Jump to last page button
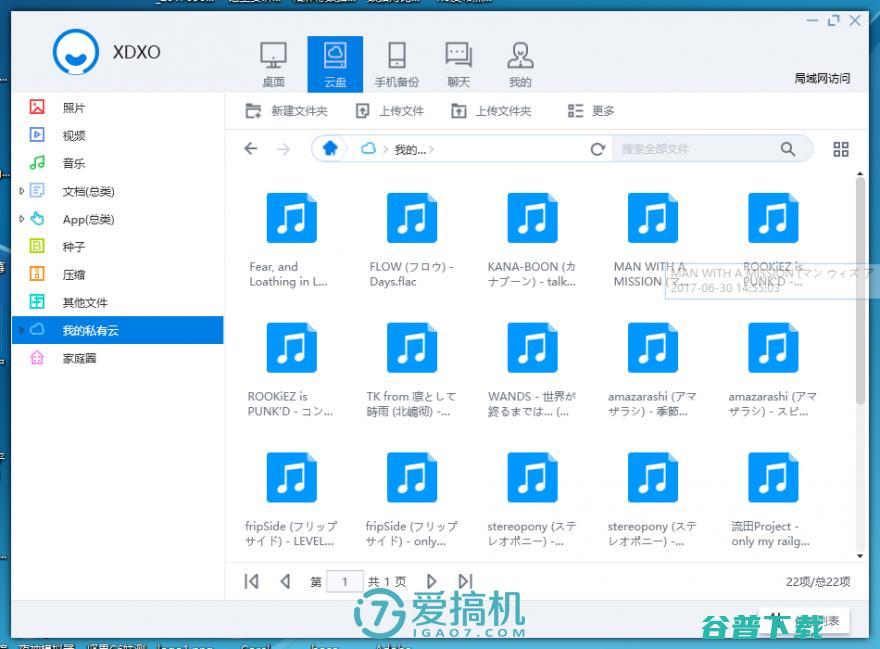 pyautogui.click(x=465, y=582)
